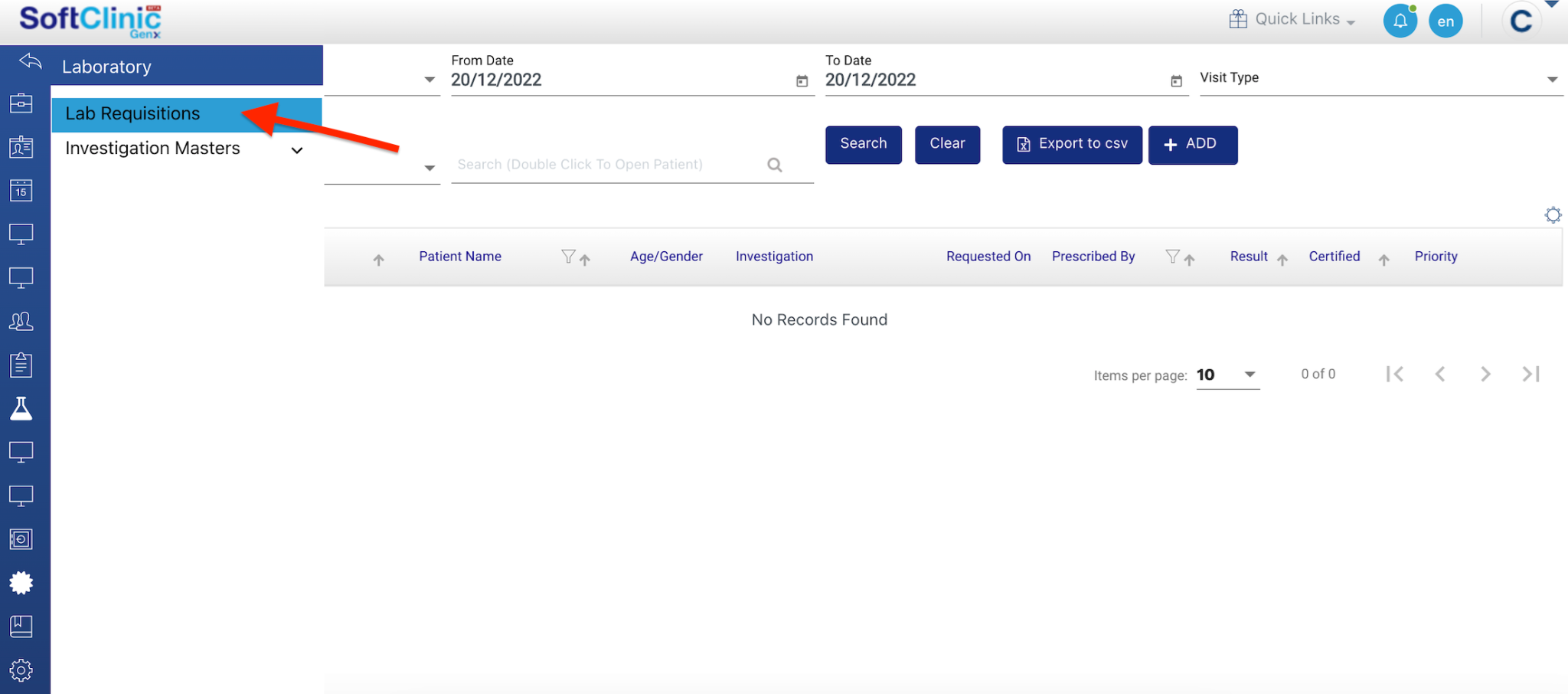This screenshot has height=694, width=1568.
Task: Expand the Investigation Masters menu
Action: point(296,150)
